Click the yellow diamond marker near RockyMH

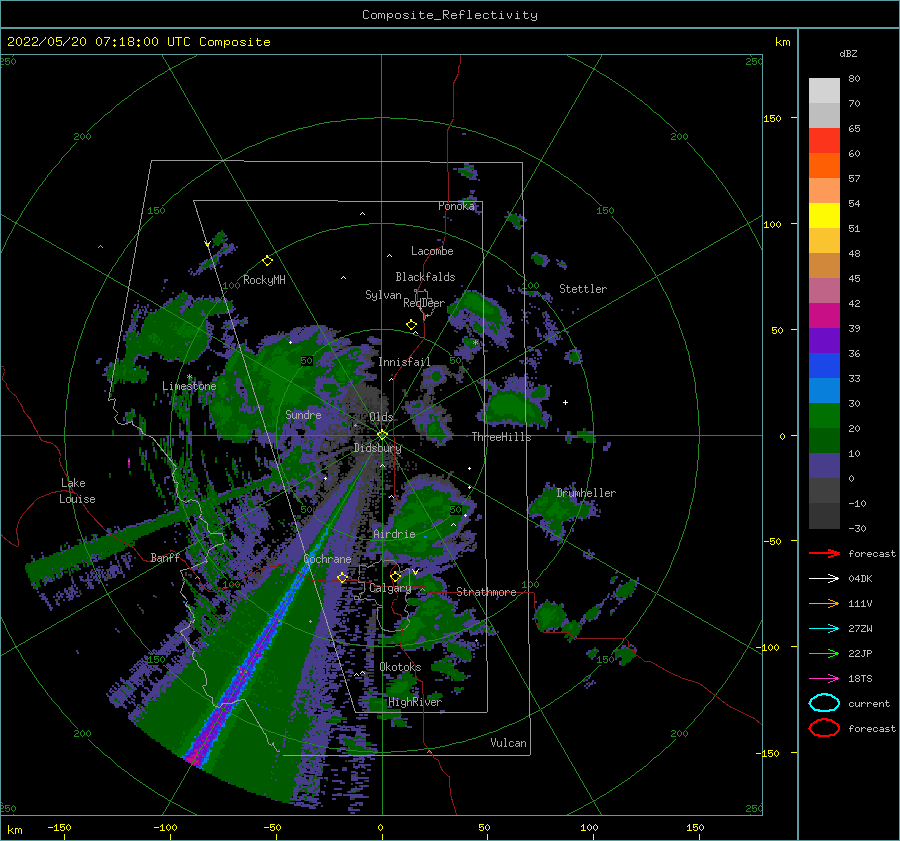(x=267, y=261)
